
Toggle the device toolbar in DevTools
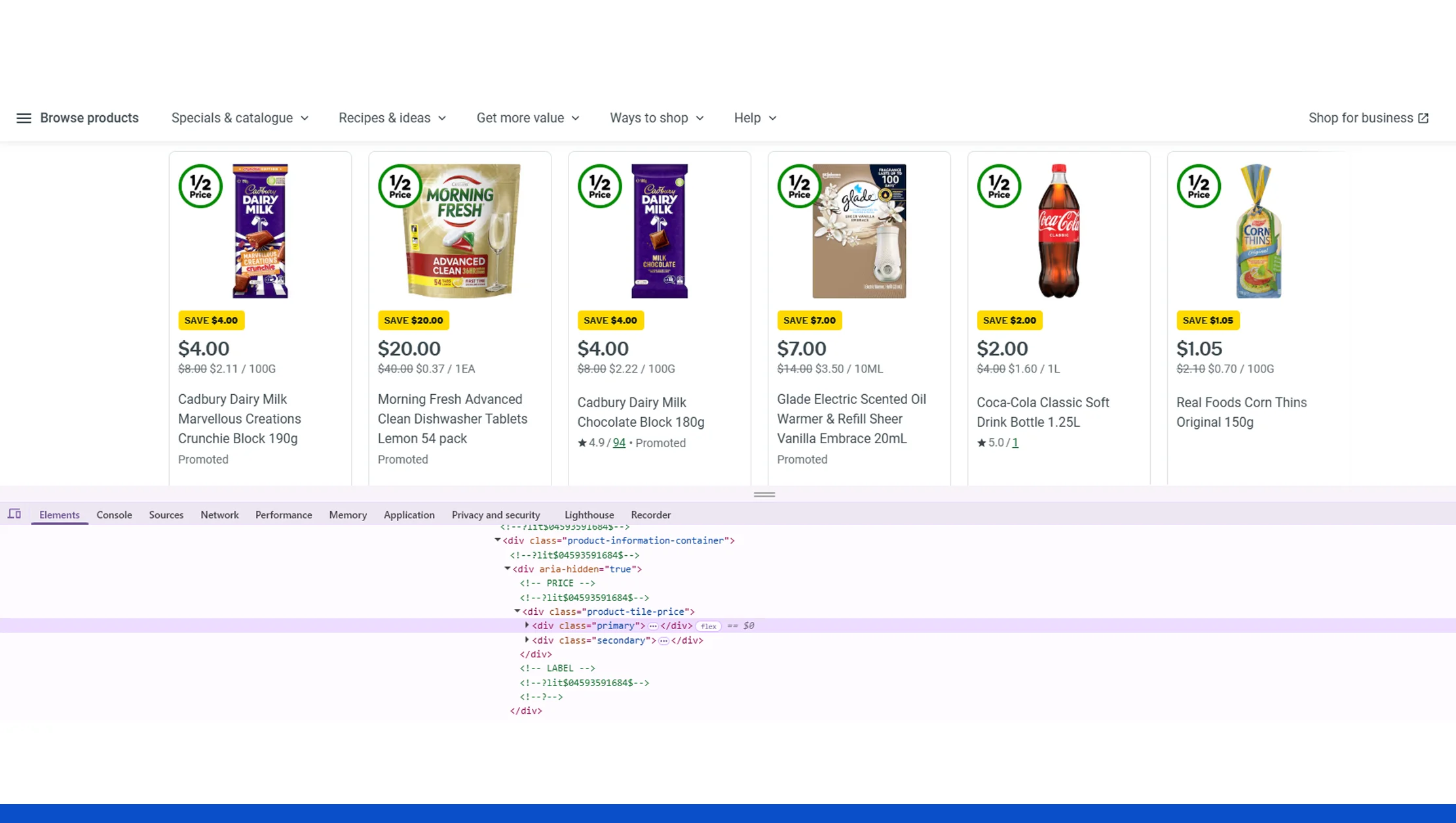[x=14, y=514]
